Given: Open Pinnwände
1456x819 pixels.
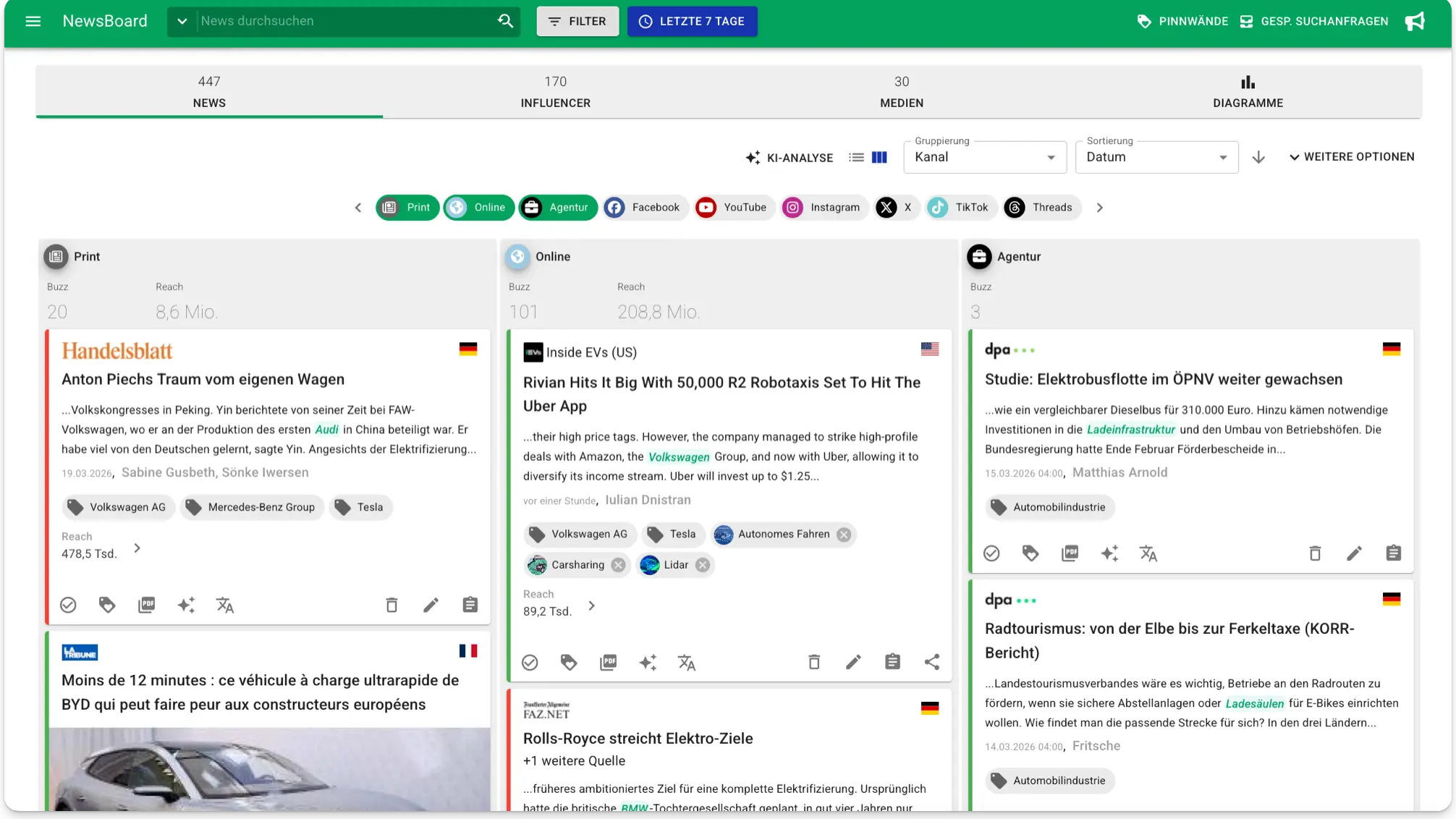Looking at the screenshot, I should click(x=1182, y=21).
